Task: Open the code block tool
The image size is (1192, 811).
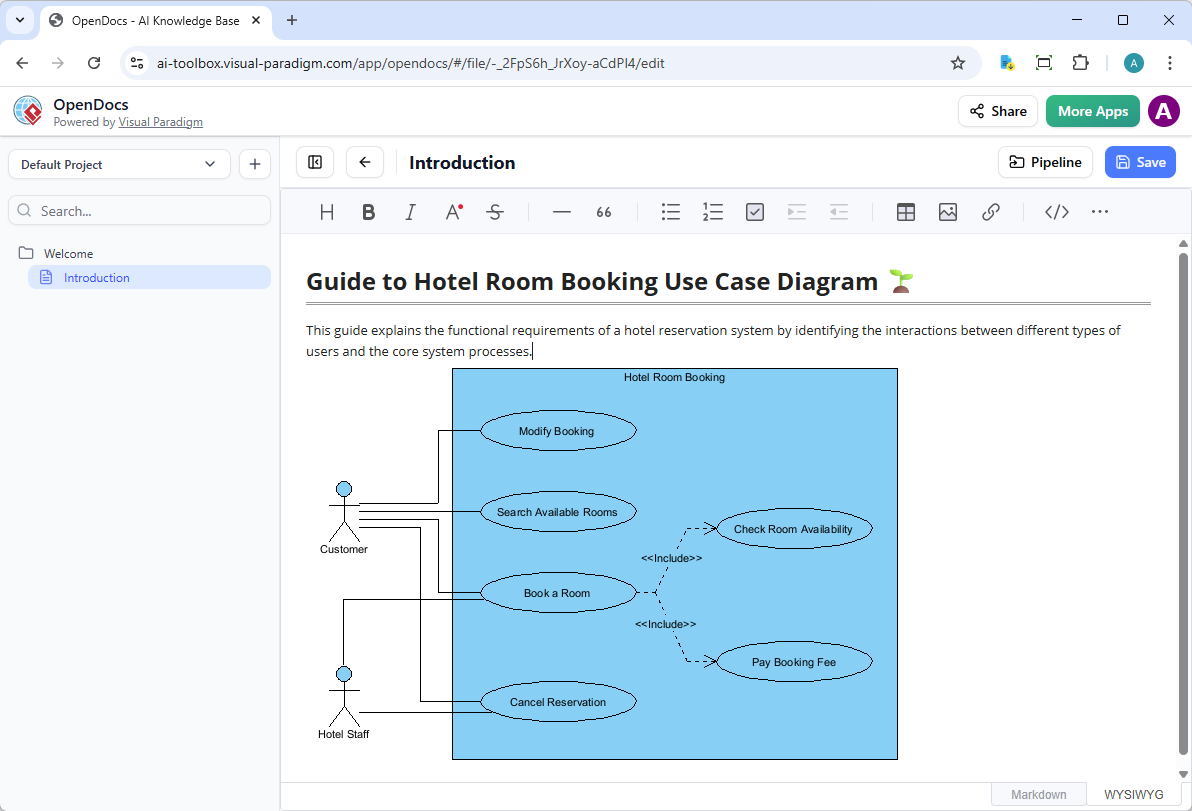Action: click(x=1056, y=211)
